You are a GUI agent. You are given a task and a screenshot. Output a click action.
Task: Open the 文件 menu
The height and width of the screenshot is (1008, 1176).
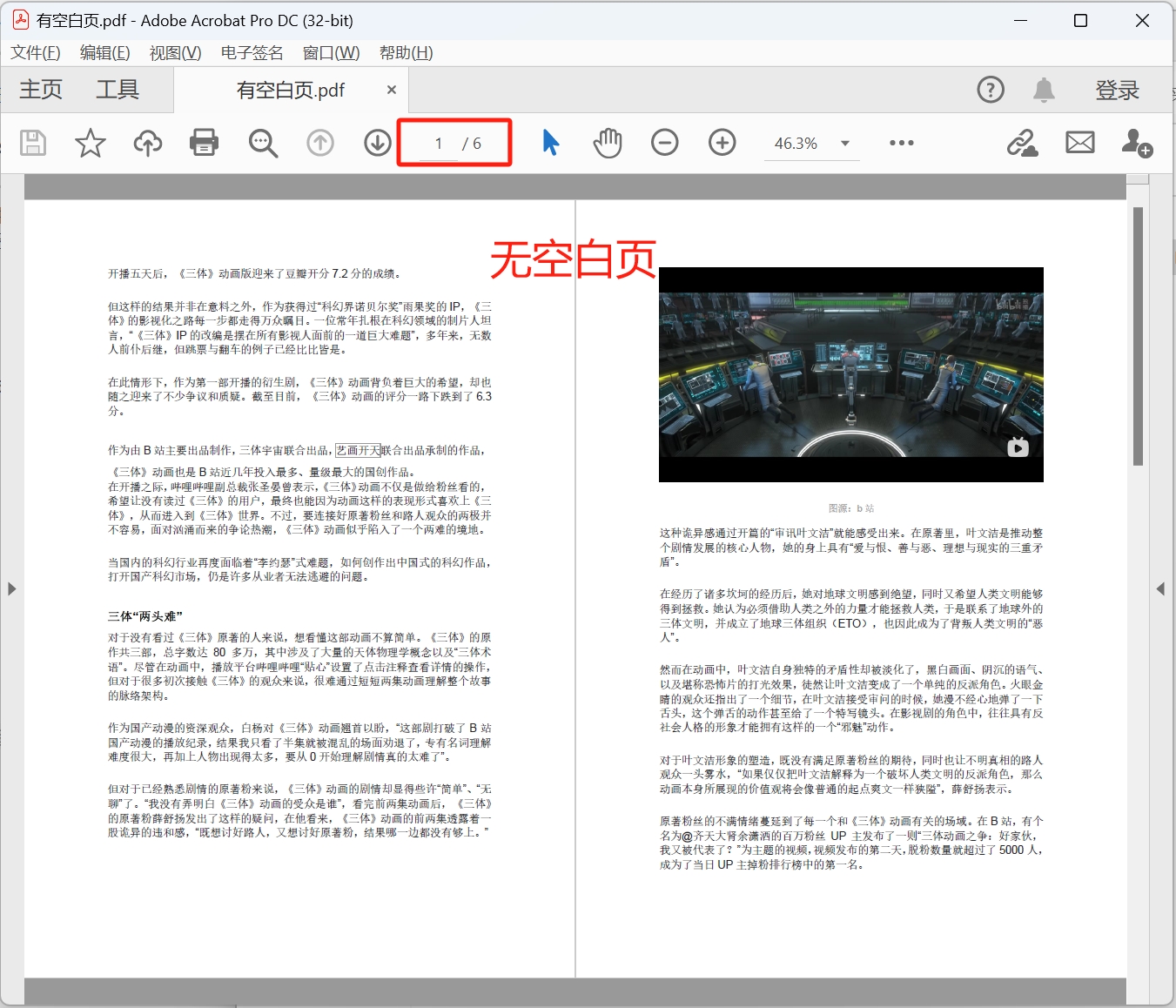pos(34,52)
